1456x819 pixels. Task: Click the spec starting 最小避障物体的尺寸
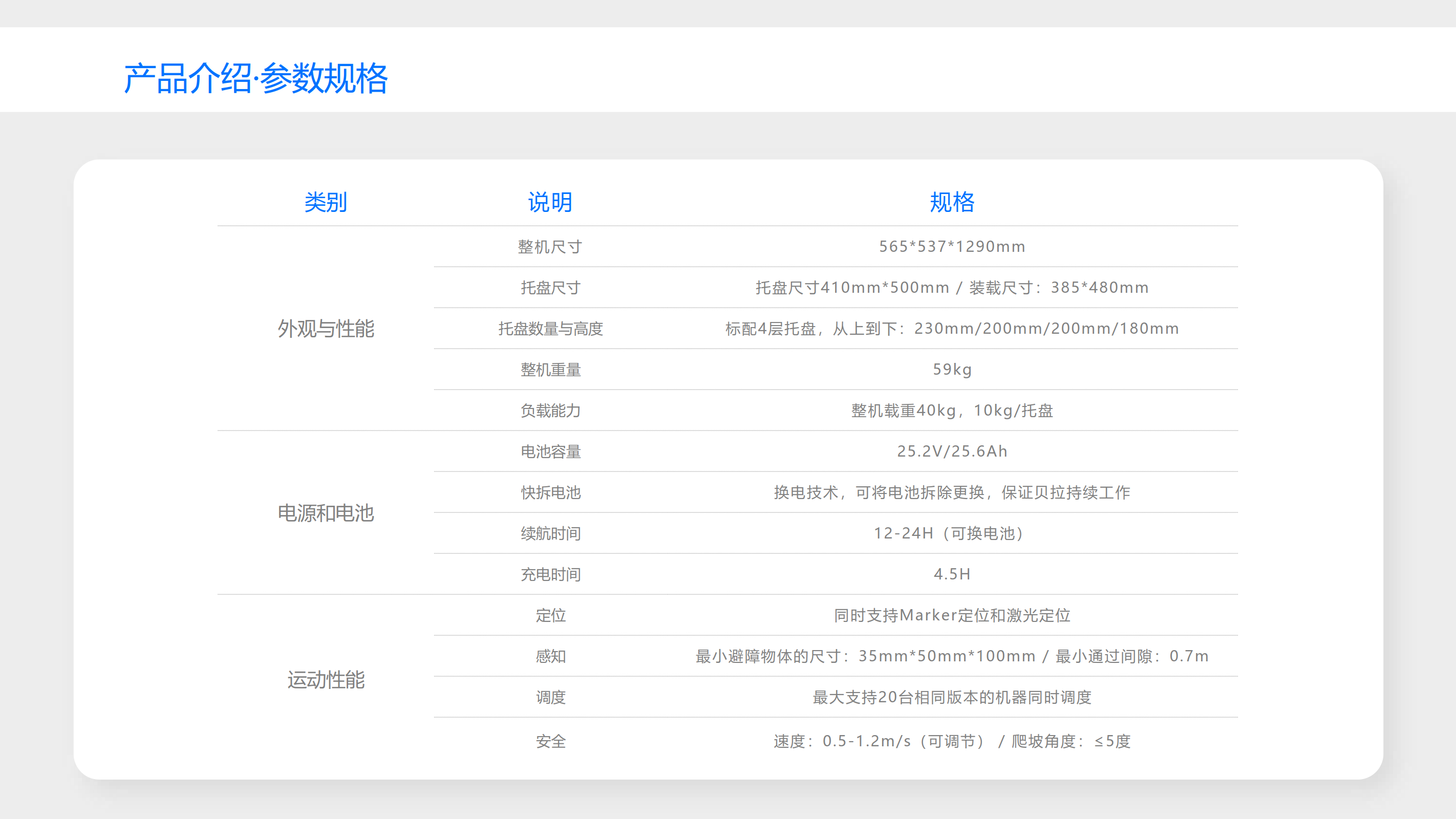click(x=952, y=656)
